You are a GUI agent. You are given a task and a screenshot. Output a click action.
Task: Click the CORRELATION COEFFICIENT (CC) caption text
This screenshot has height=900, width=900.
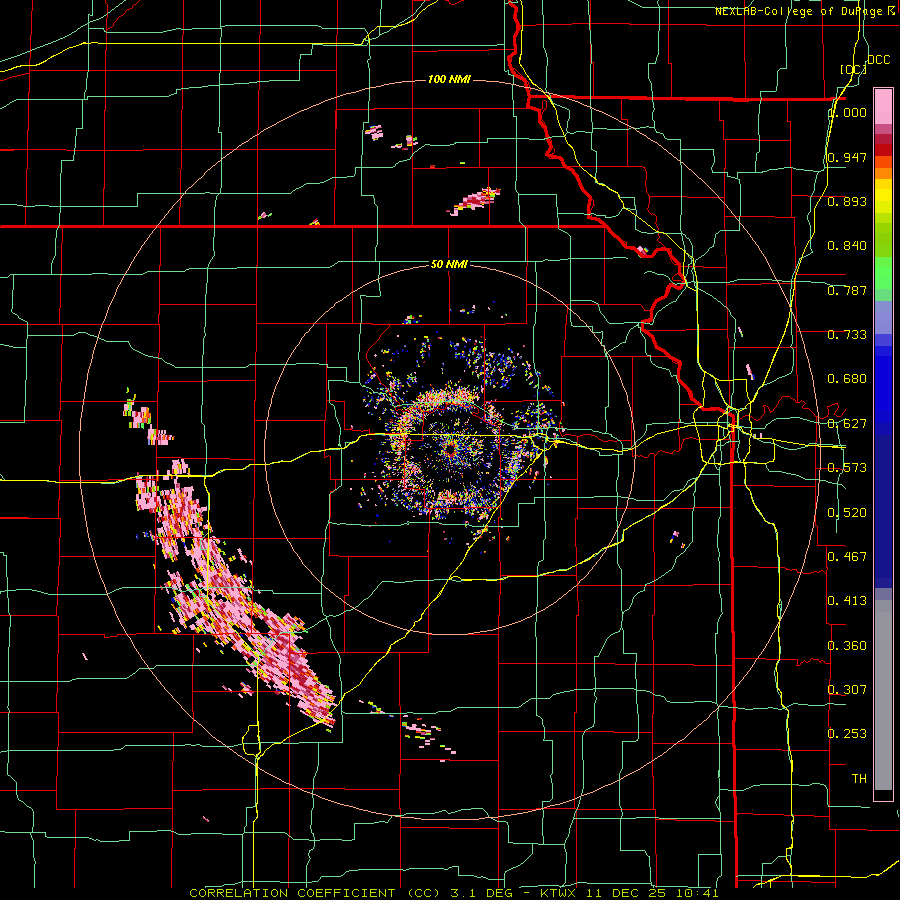(x=315, y=893)
